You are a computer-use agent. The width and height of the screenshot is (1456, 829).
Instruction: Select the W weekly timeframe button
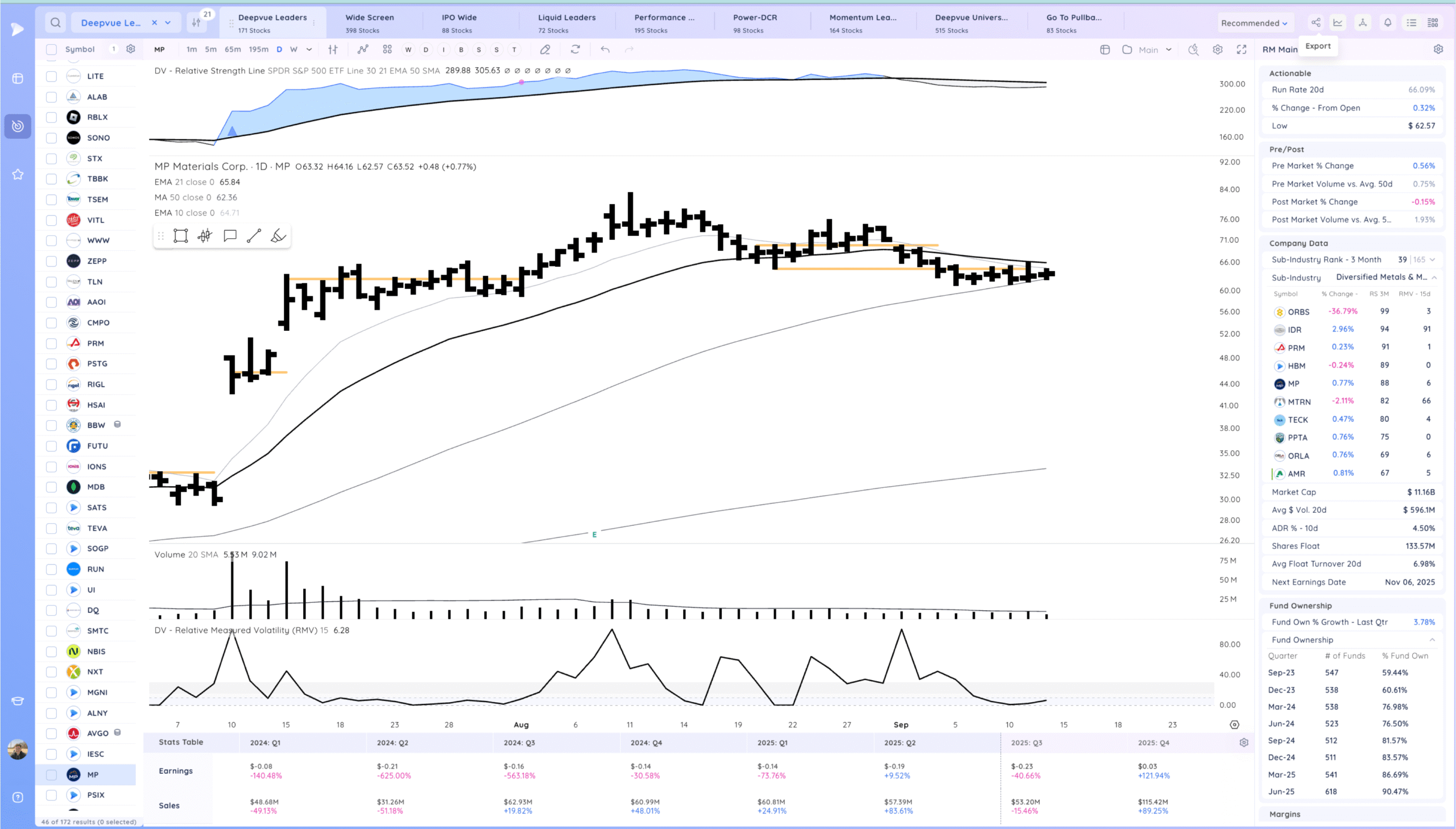click(294, 49)
